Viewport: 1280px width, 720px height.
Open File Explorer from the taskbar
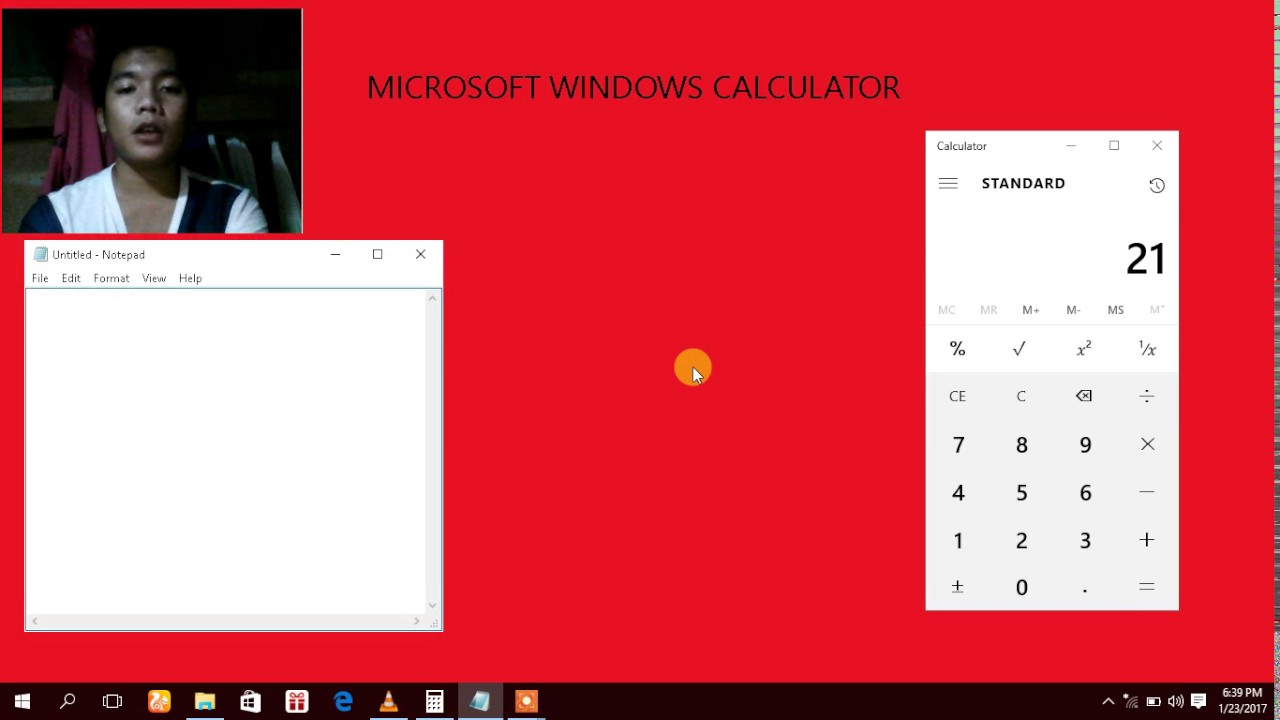[x=205, y=702]
